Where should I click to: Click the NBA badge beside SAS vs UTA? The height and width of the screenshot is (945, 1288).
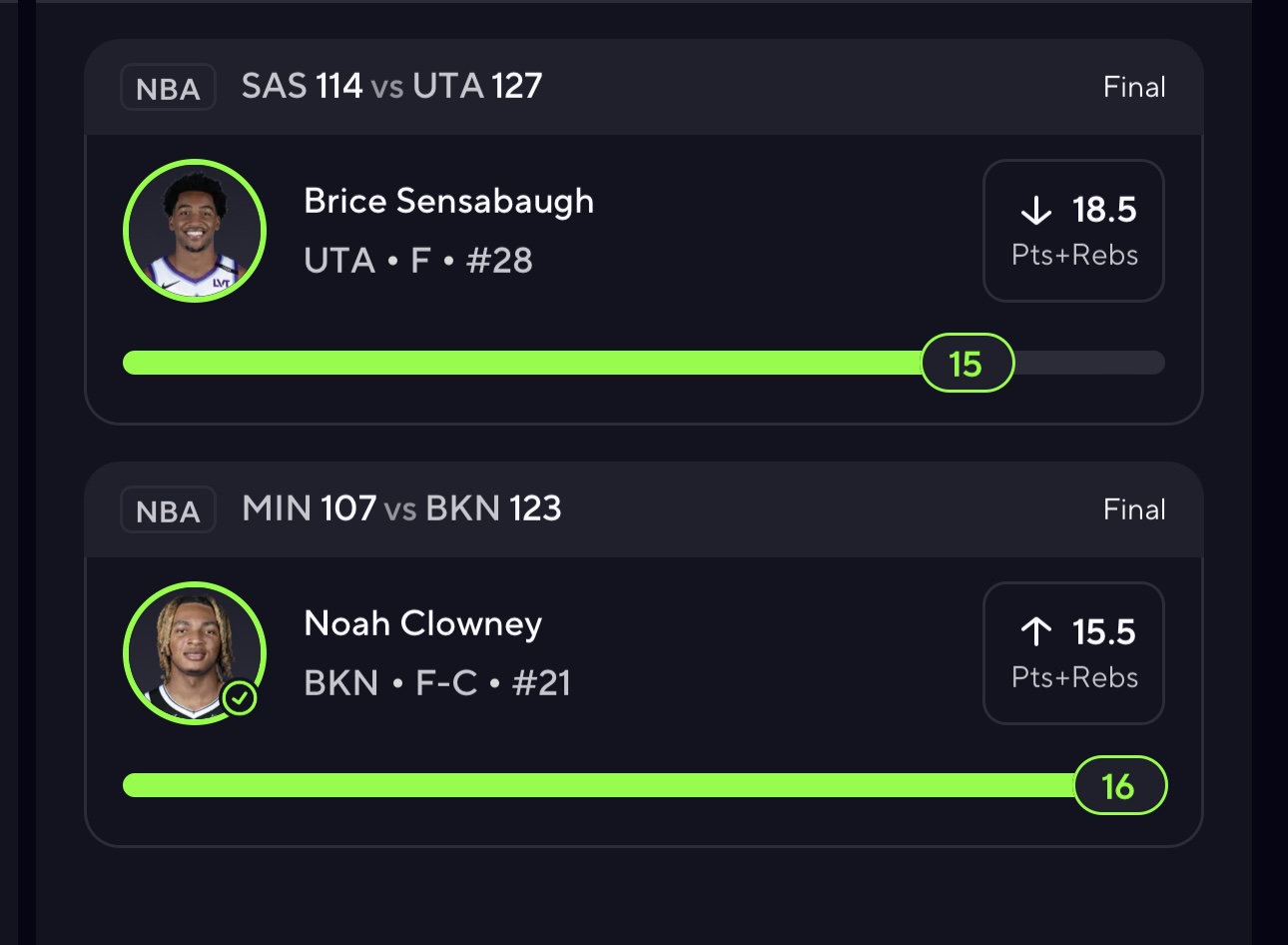tap(168, 88)
